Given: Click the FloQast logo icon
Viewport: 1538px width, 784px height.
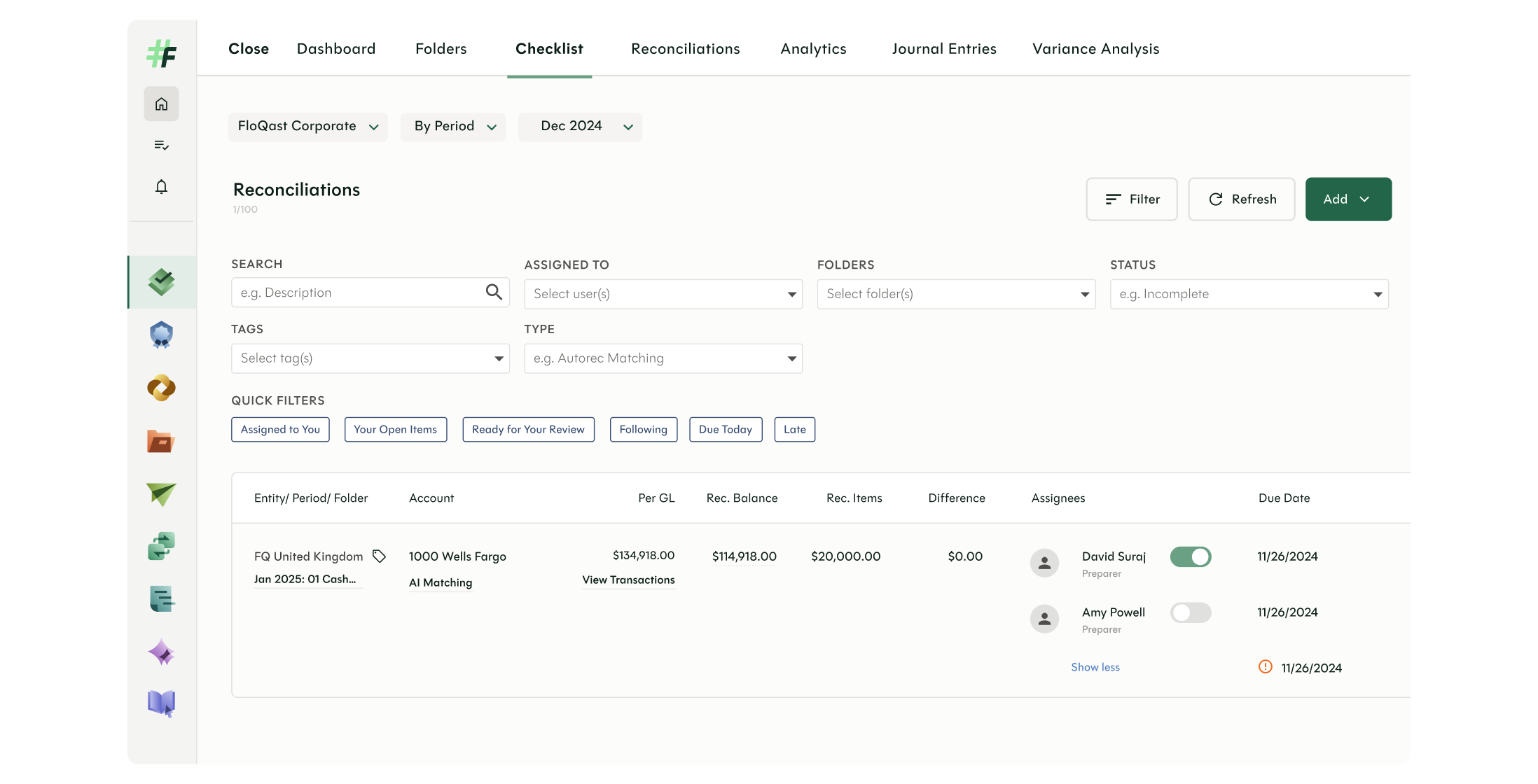Looking at the screenshot, I should tap(162, 54).
